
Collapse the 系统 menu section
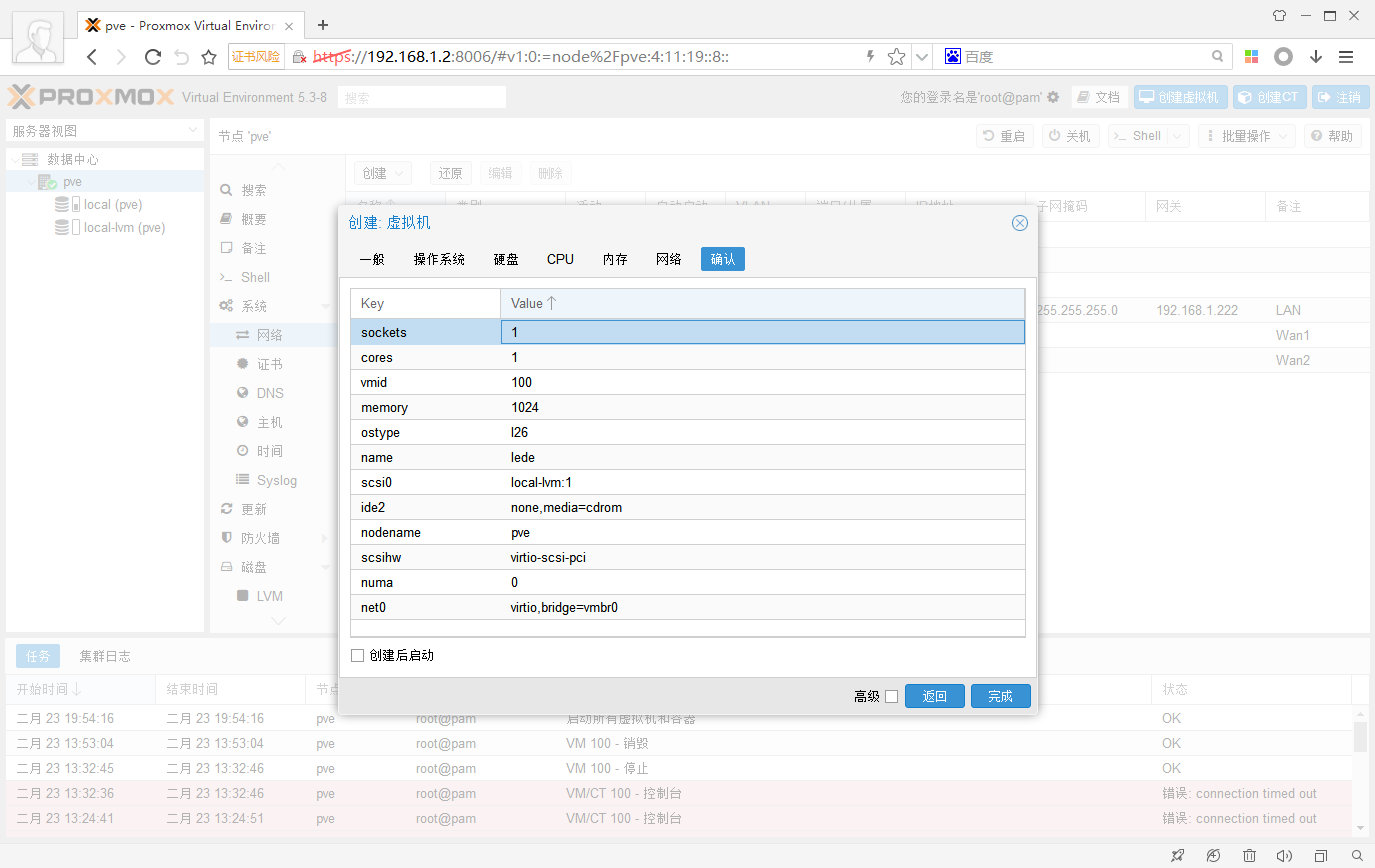tap(326, 306)
